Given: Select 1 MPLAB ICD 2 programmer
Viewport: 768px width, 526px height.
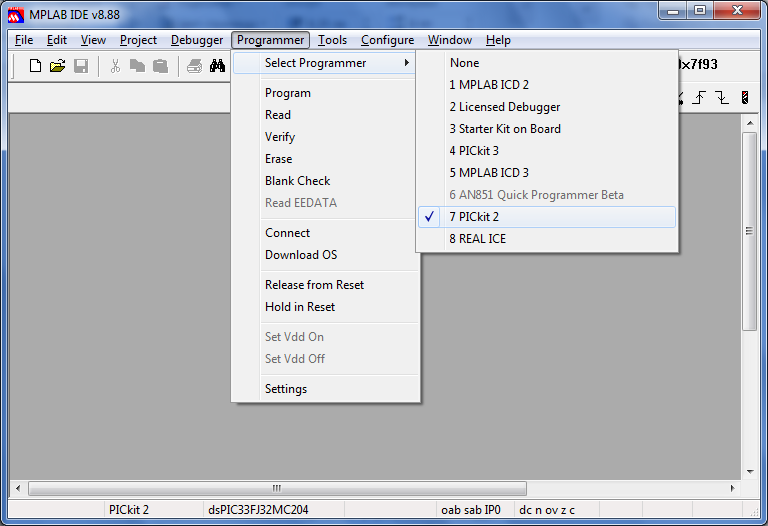Looking at the screenshot, I should pyautogui.click(x=547, y=85).
